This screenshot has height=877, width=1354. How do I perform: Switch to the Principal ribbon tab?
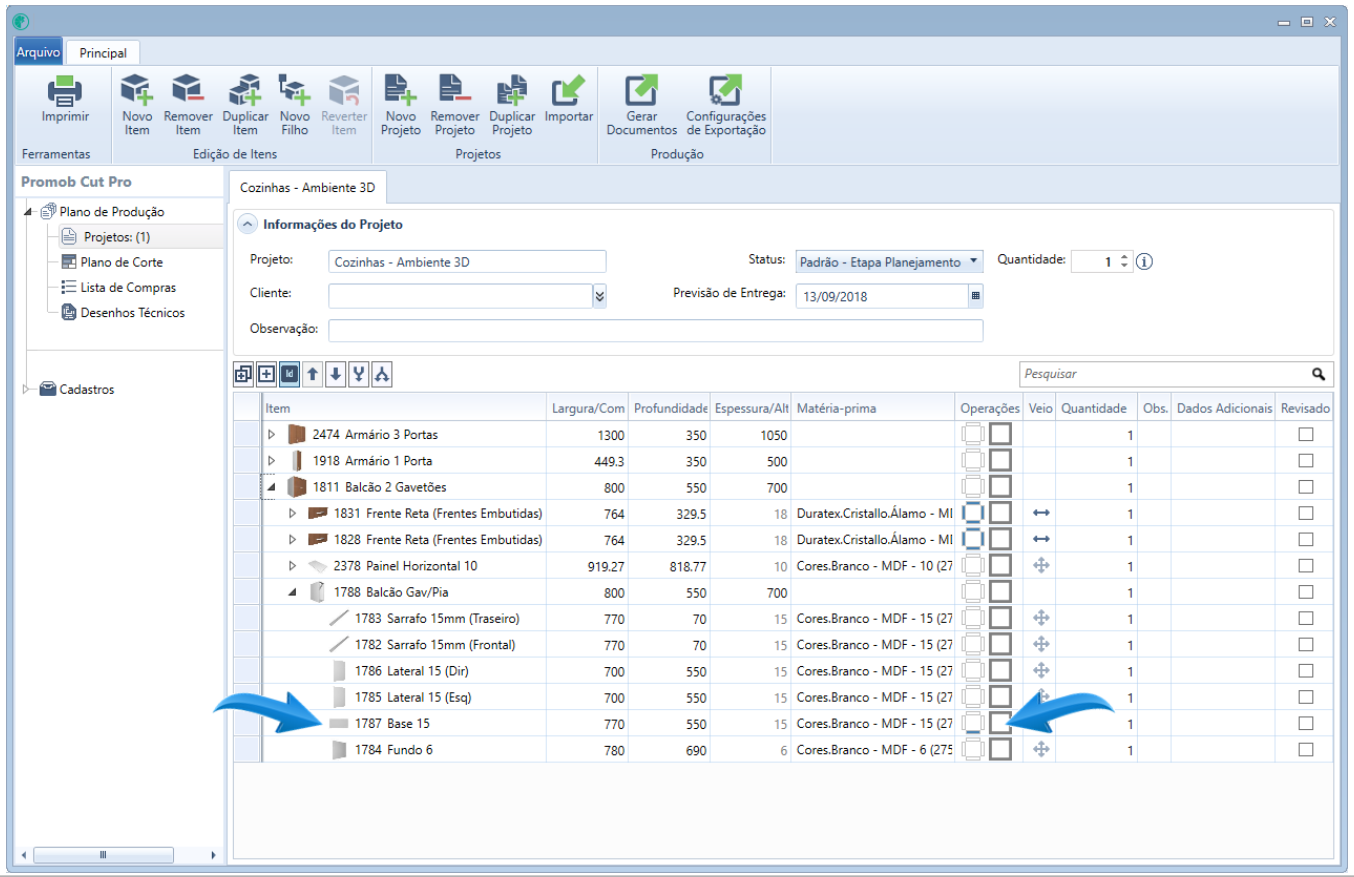click(103, 53)
